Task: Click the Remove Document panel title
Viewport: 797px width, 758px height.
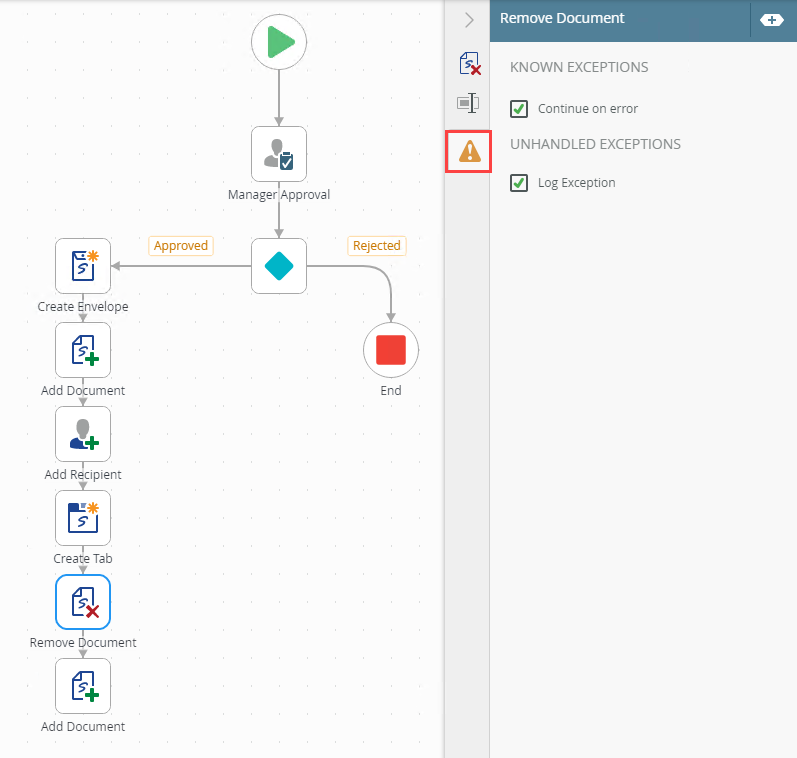Action: (562, 18)
